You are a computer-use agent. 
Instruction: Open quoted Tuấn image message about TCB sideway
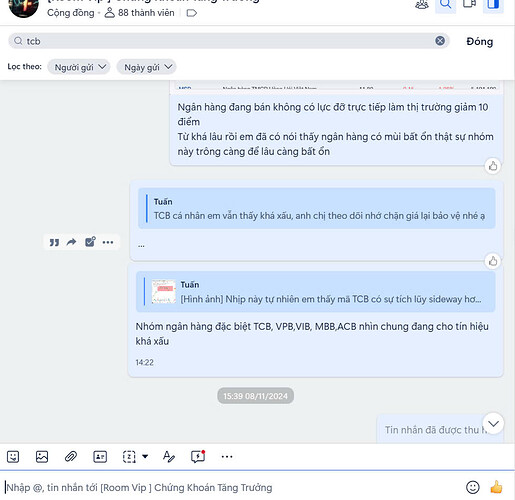click(316, 292)
